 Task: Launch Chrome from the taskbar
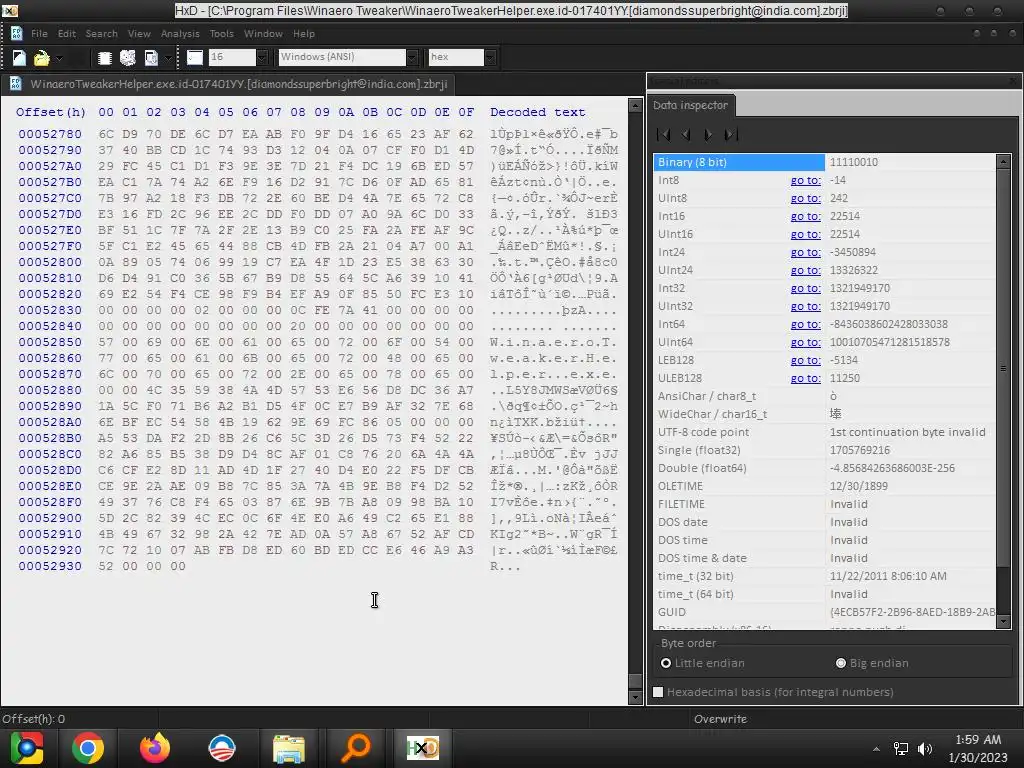pos(88,748)
